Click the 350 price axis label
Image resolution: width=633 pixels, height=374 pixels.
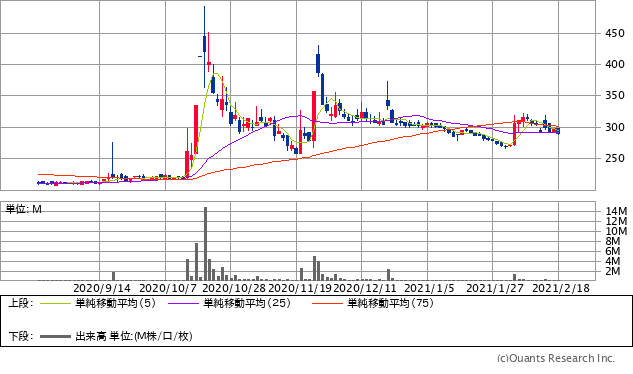coord(614,96)
